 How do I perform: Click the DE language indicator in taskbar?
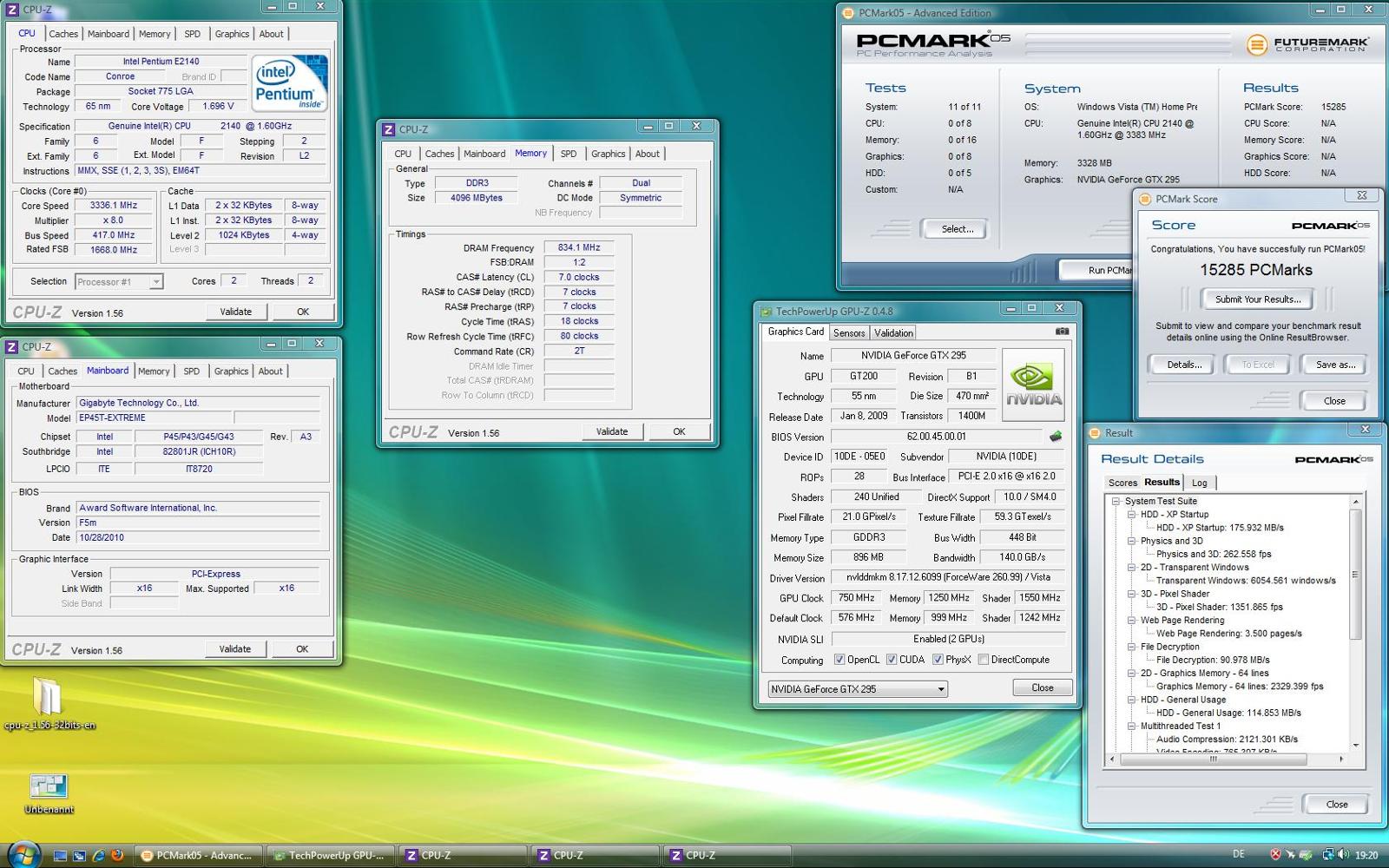coord(1238,855)
